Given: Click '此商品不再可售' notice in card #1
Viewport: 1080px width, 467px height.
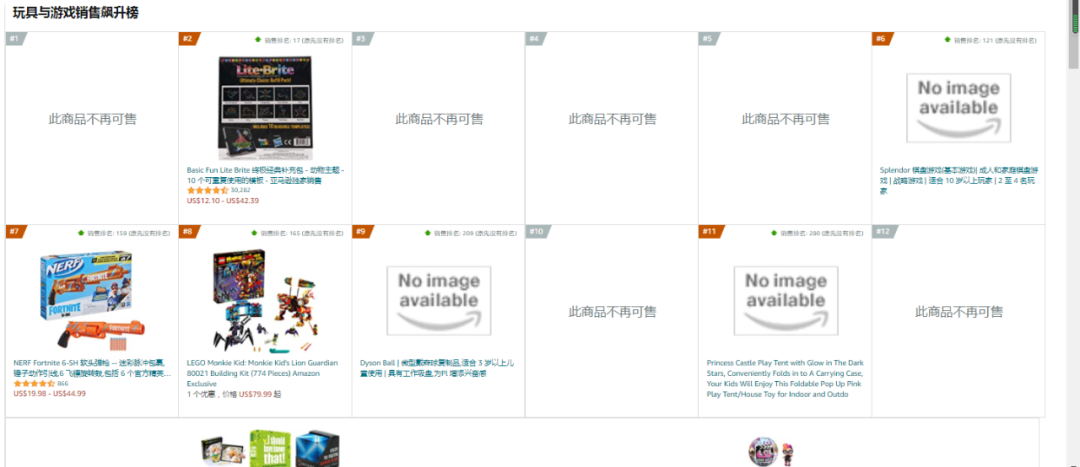Looking at the screenshot, I should click(x=92, y=118).
